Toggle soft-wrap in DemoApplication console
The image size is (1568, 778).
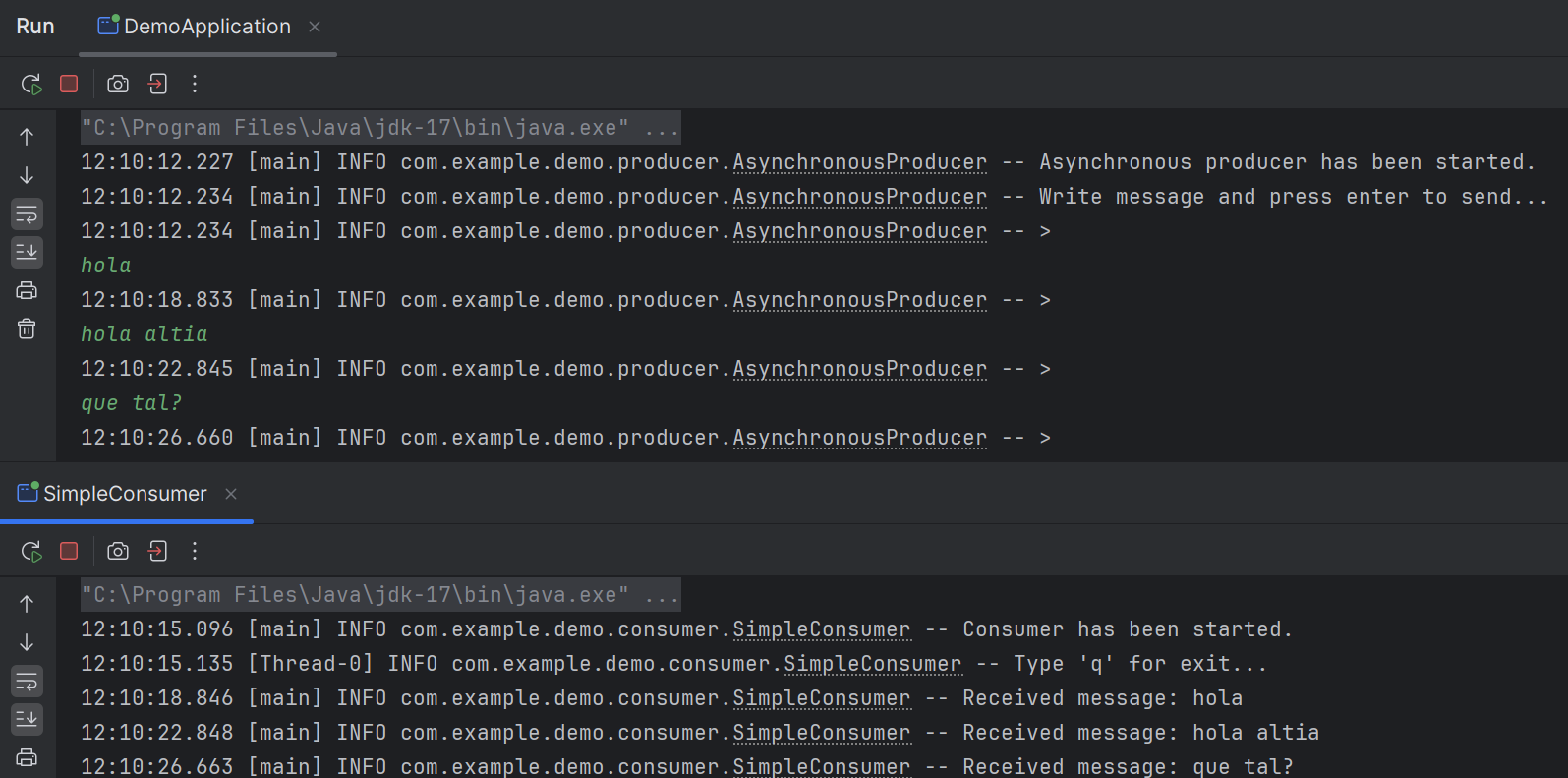(27, 213)
